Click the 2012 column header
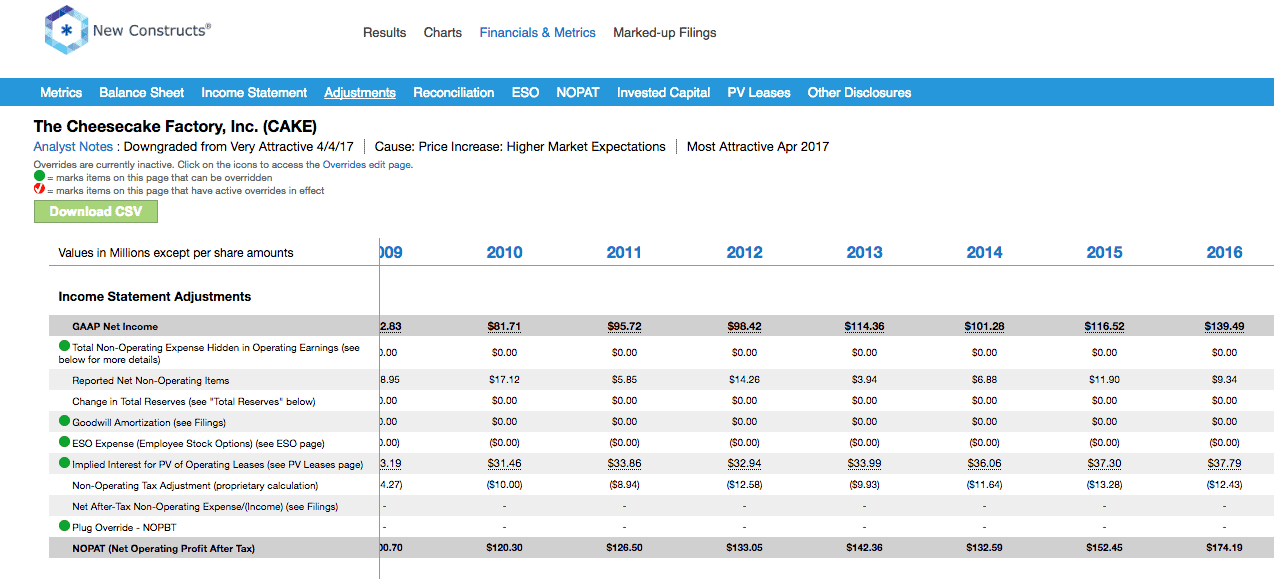The image size is (1274, 579). tap(745, 253)
